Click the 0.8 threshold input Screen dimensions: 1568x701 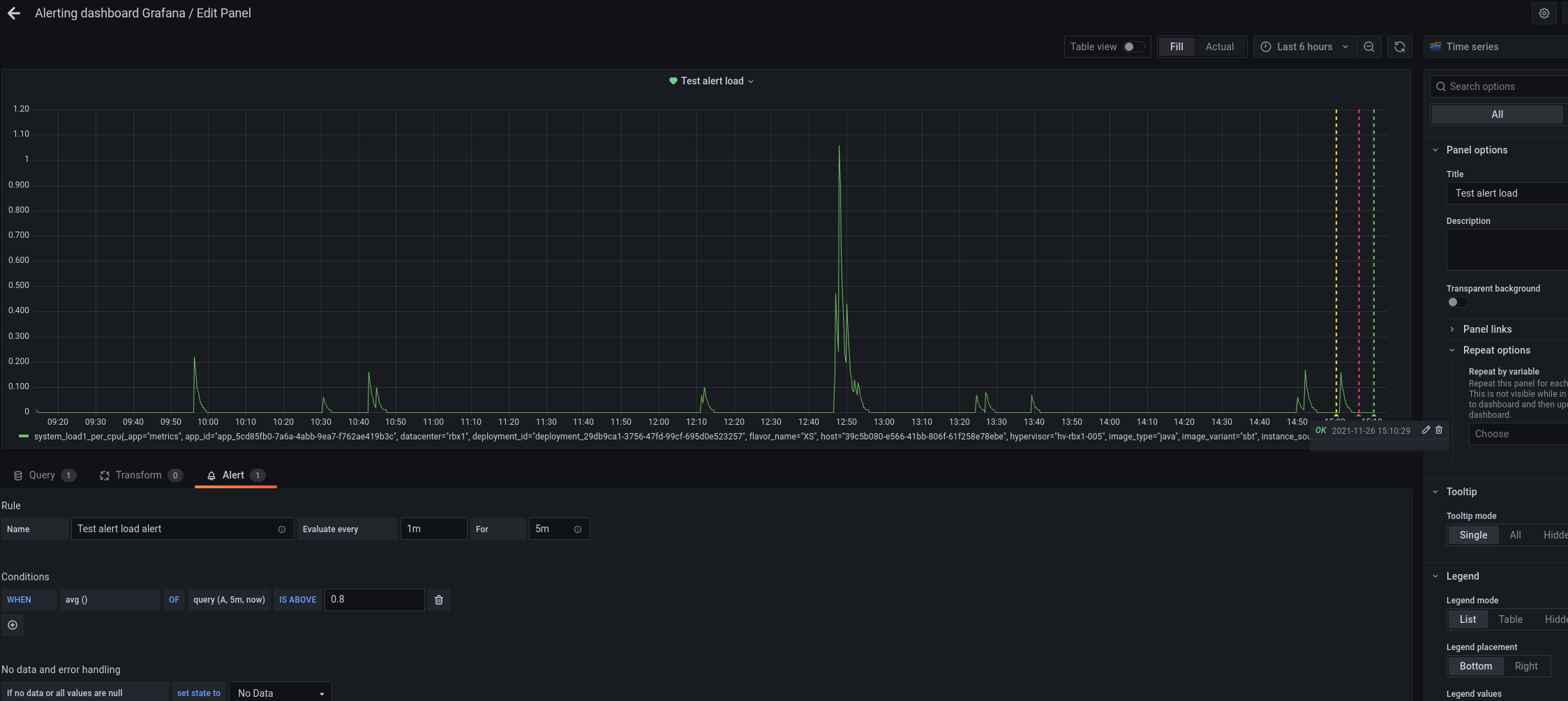tap(375, 600)
